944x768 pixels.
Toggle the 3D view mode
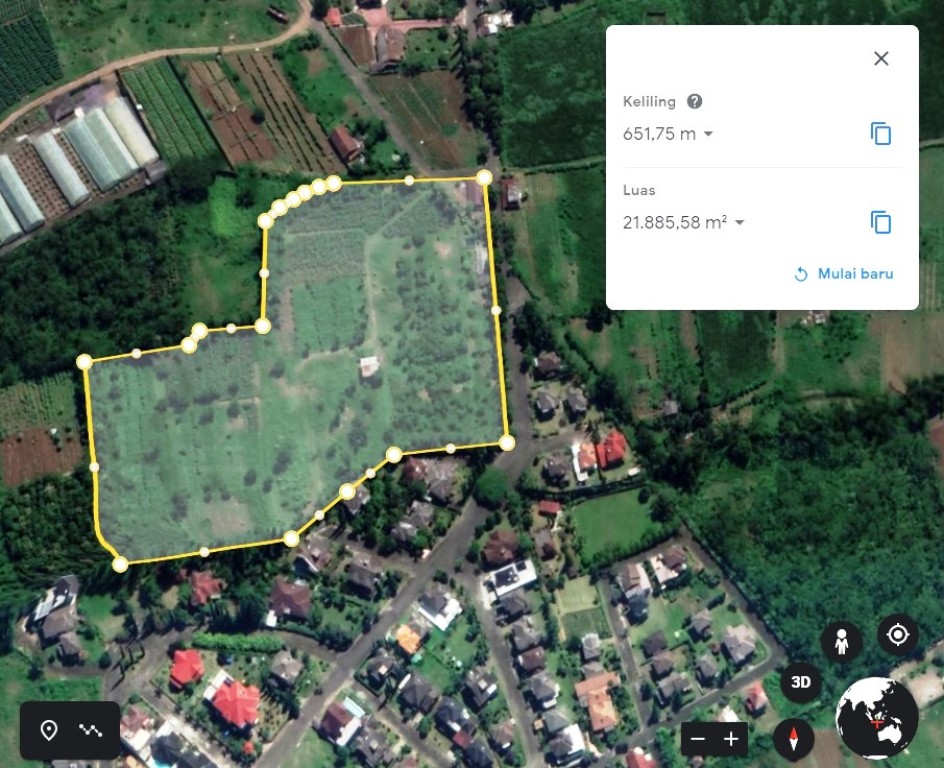point(801,683)
